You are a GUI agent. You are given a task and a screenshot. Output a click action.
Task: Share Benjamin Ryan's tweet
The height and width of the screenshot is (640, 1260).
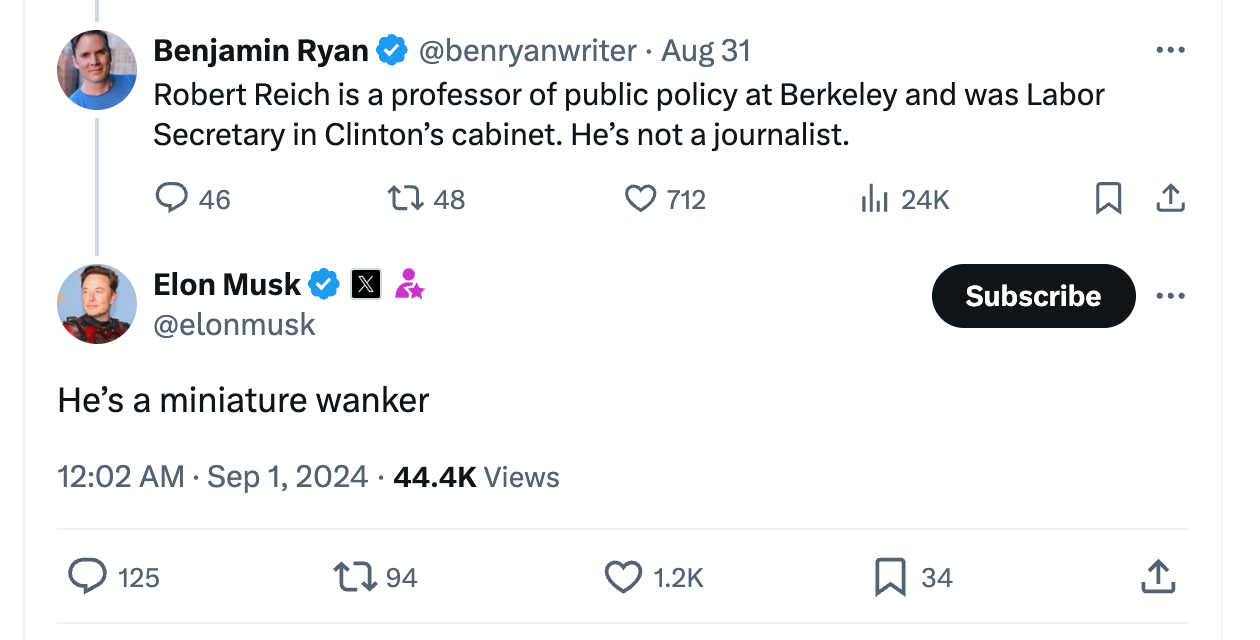[1170, 199]
